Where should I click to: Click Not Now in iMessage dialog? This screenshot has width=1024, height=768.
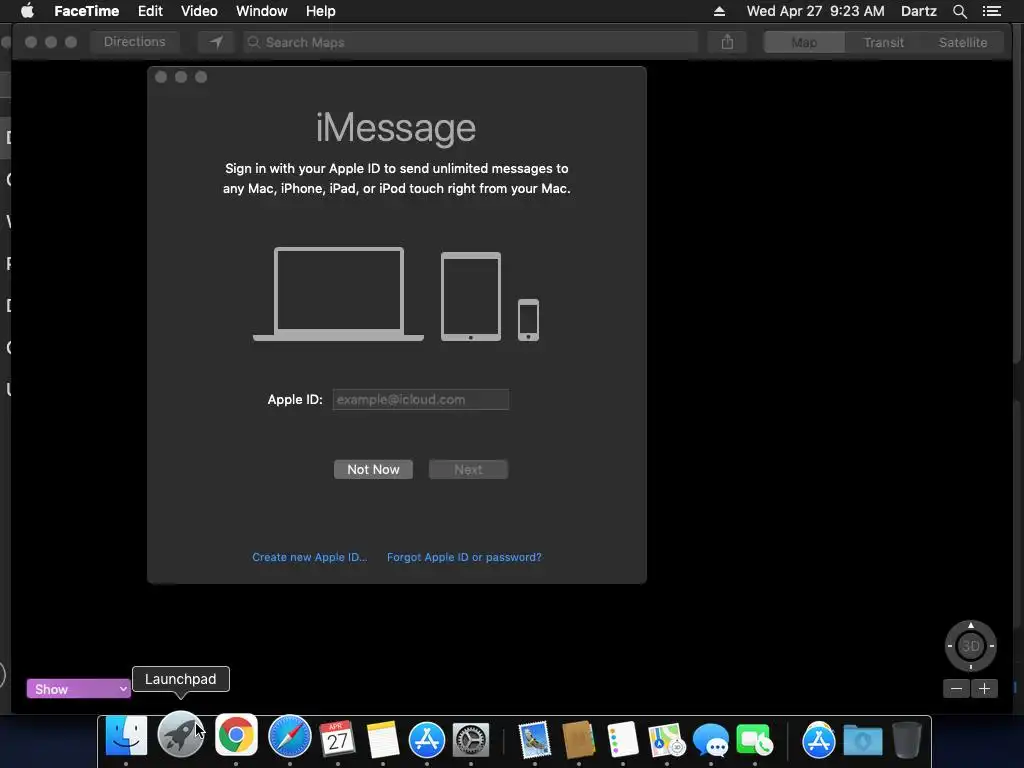click(x=373, y=470)
